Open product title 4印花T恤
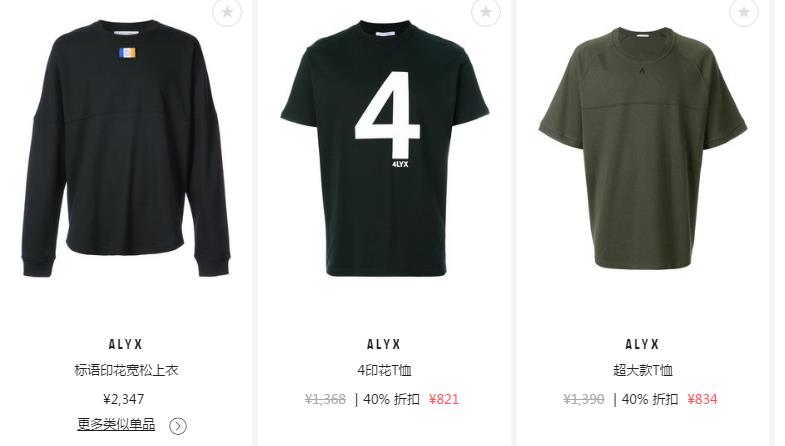Image resolution: width=785 pixels, height=446 pixels. [x=384, y=370]
